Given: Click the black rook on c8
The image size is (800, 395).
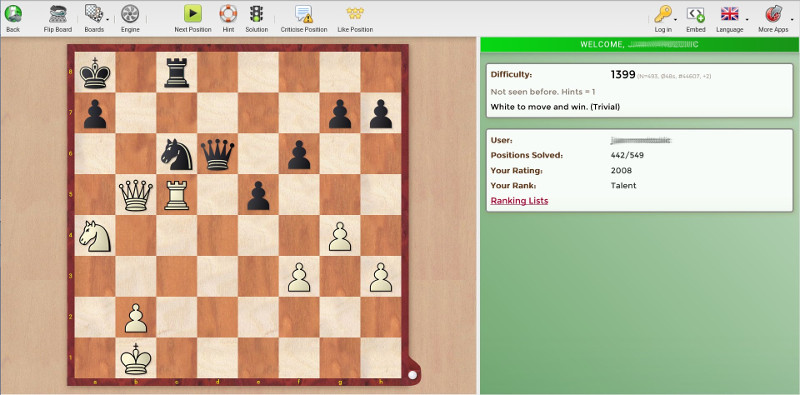Looking at the screenshot, I should [x=177, y=72].
